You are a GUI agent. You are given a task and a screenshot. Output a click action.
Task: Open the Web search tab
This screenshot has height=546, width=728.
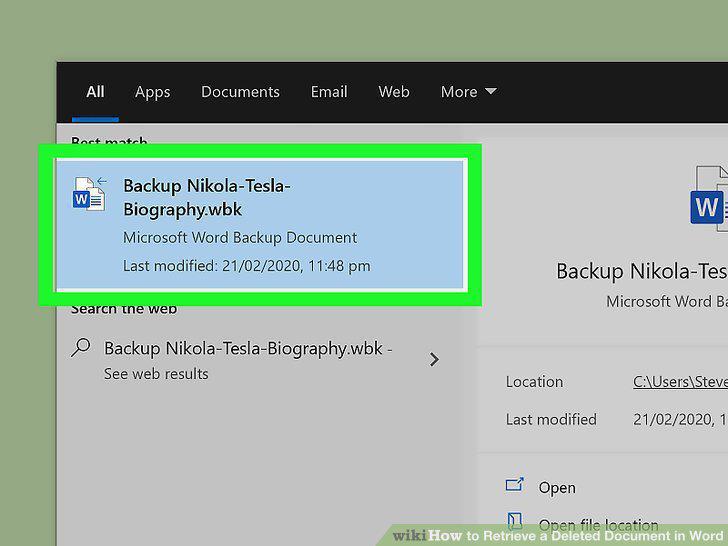pos(394,91)
